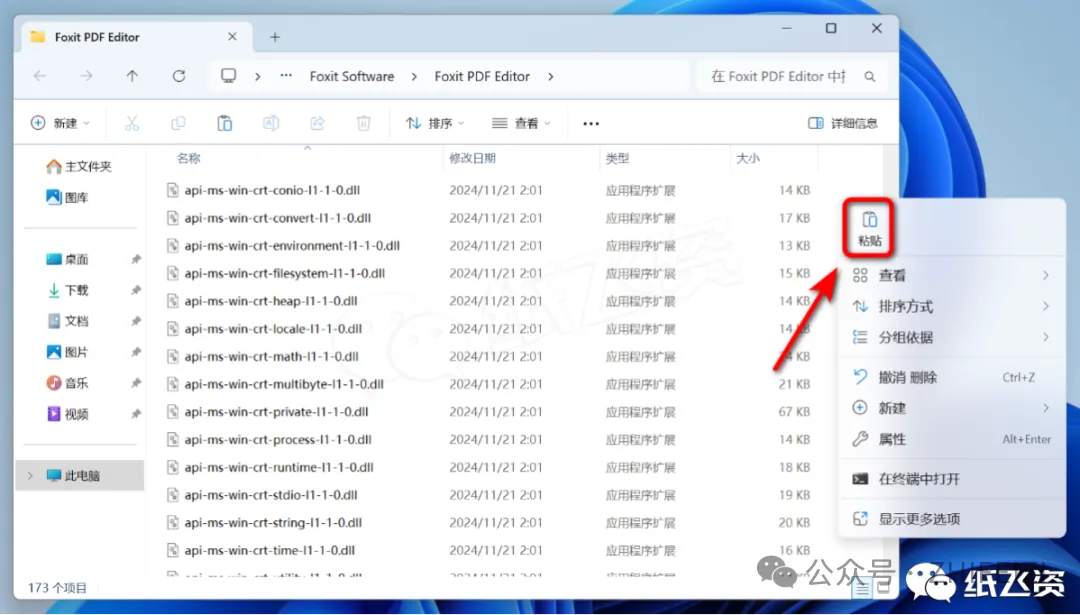Click the chevron after Foxit PDF Editor breadcrumb
Viewport: 1080px width, 615px height.
[550, 76]
